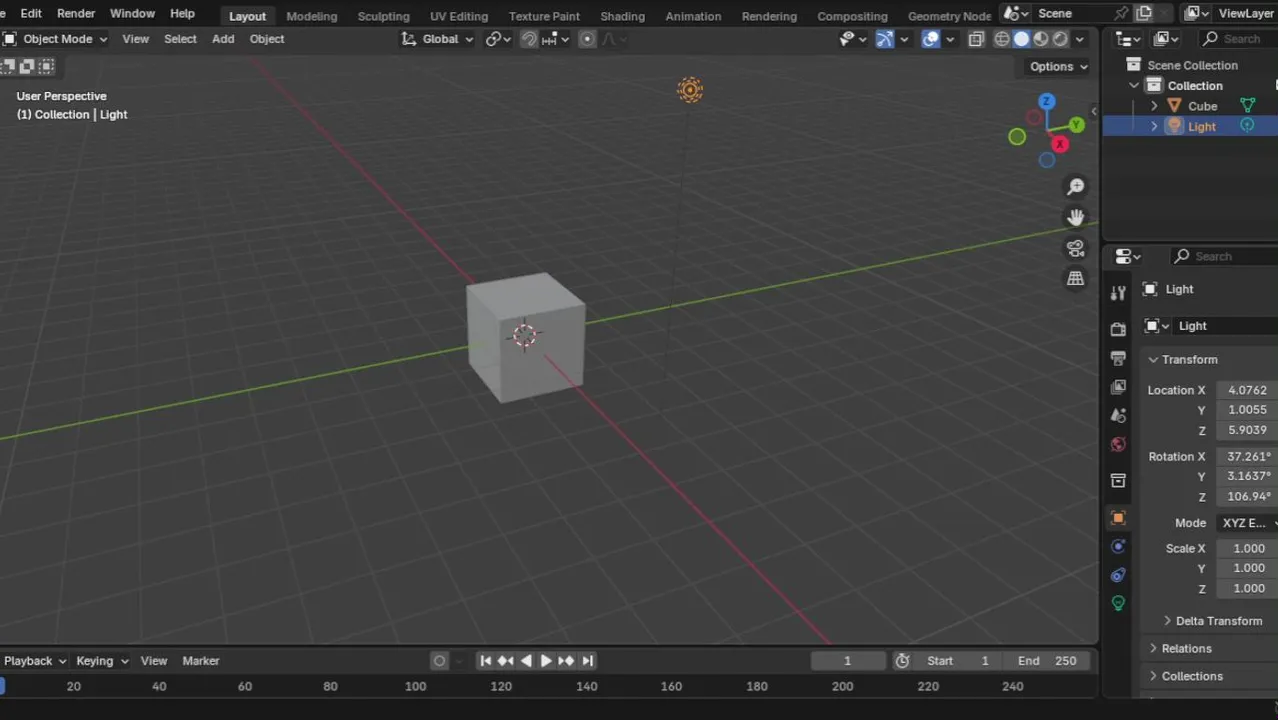The height and width of the screenshot is (720, 1278).
Task: Enable material preview shading
Action: pos(1041,39)
